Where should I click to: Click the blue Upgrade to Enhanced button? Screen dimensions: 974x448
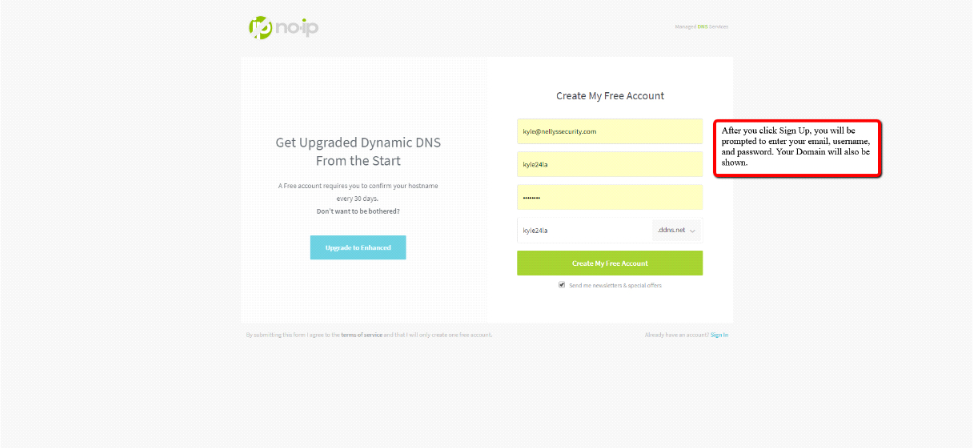pyautogui.click(x=358, y=247)
